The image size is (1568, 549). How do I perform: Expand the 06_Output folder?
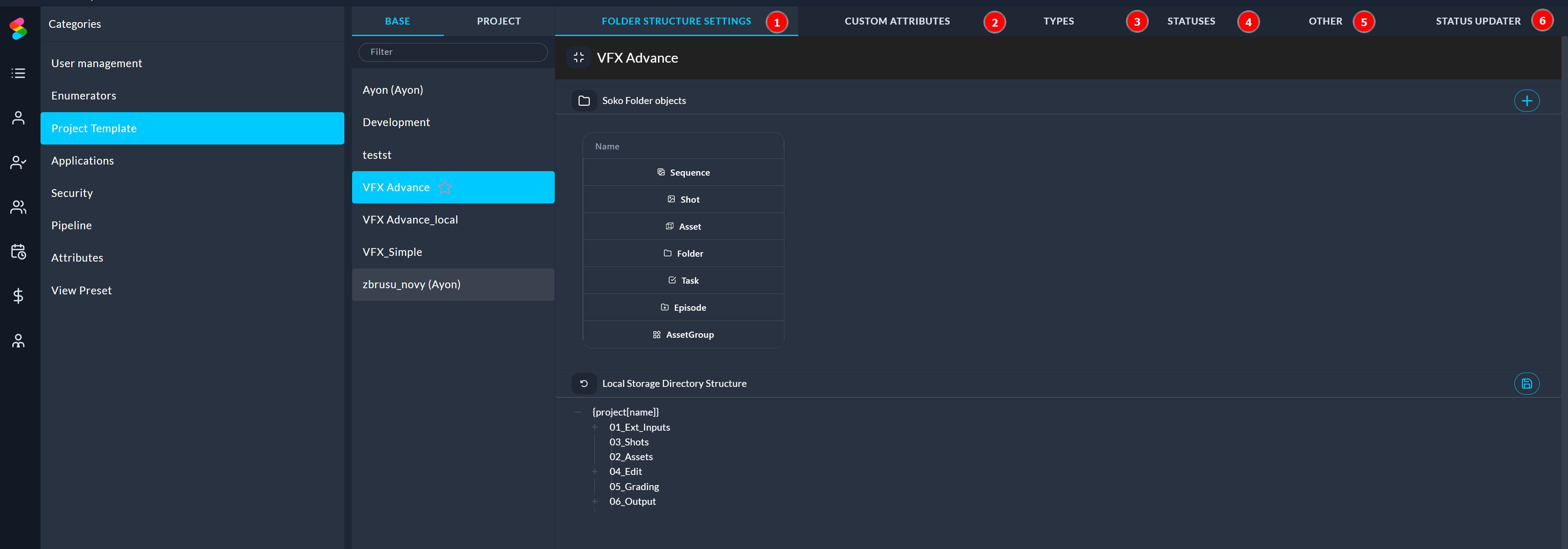click(595, 502)
